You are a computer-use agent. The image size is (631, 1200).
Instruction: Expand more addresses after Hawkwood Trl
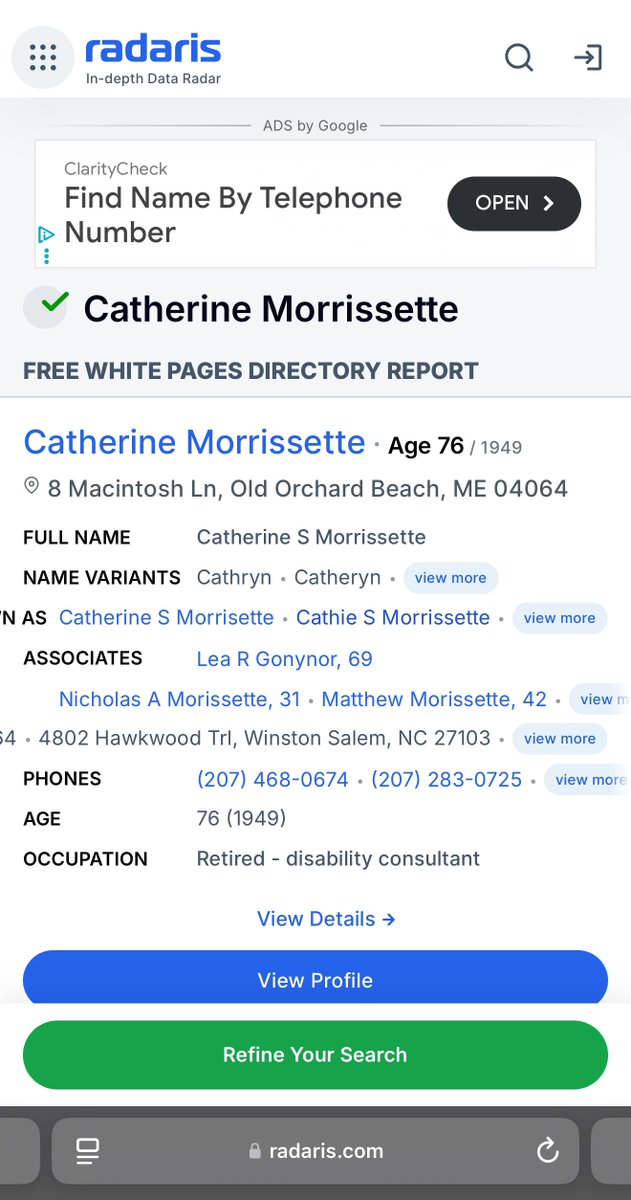[559, 739]
